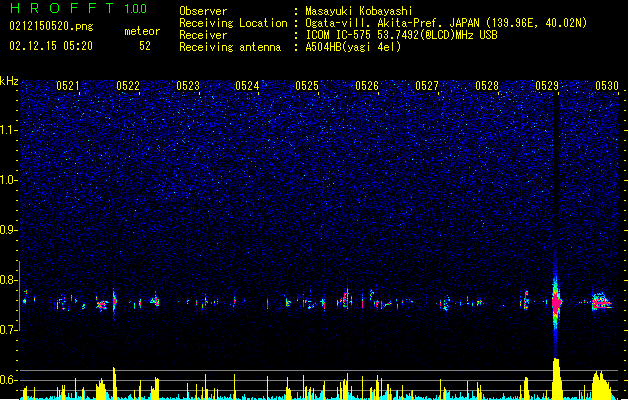Click the observer name Masayuki Kobayashi
Screen dimensions: 629x400
click(x=359, y=11)
